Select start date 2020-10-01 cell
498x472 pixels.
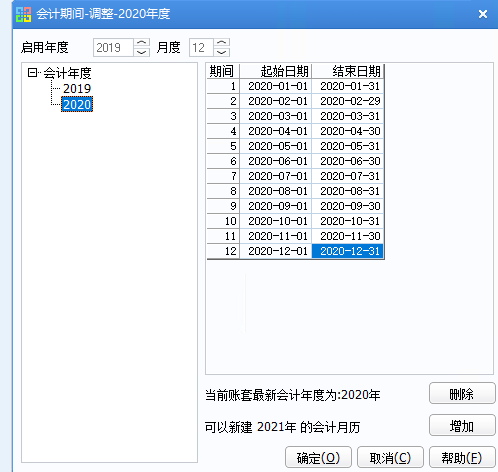[276, 221]
